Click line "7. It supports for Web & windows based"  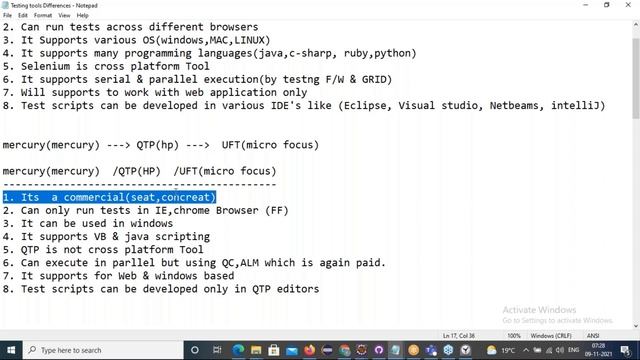[118, 276]
